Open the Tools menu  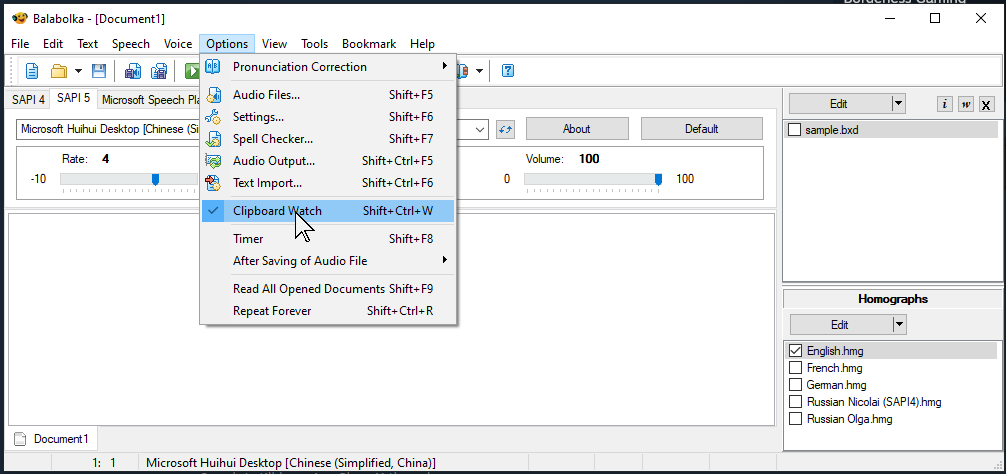click(314, 44)
